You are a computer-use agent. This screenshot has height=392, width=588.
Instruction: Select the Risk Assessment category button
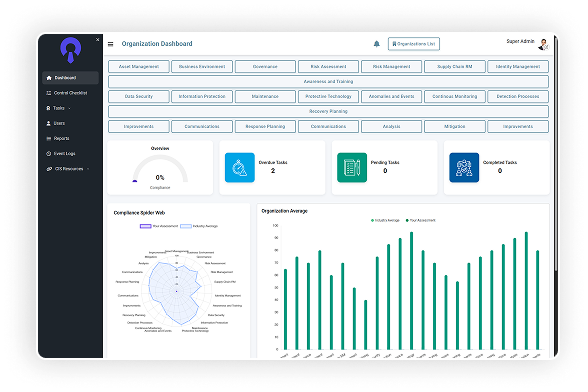[x=328, y=66]
